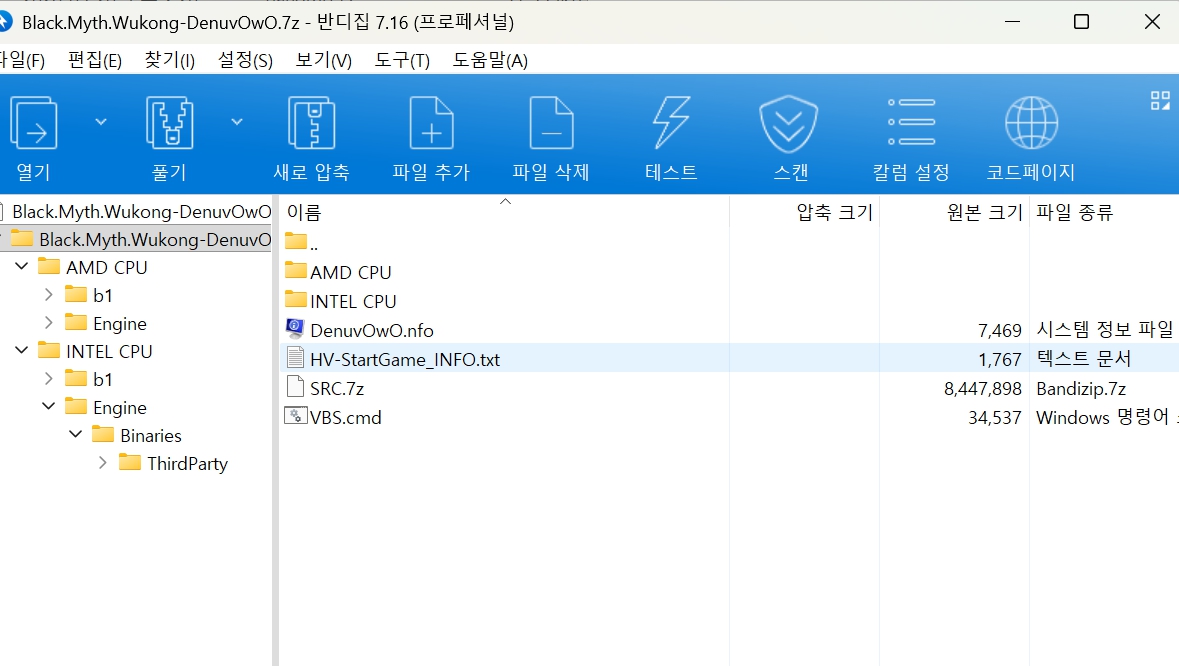Expand the ThirdParty folder in tree

point(103,463)
